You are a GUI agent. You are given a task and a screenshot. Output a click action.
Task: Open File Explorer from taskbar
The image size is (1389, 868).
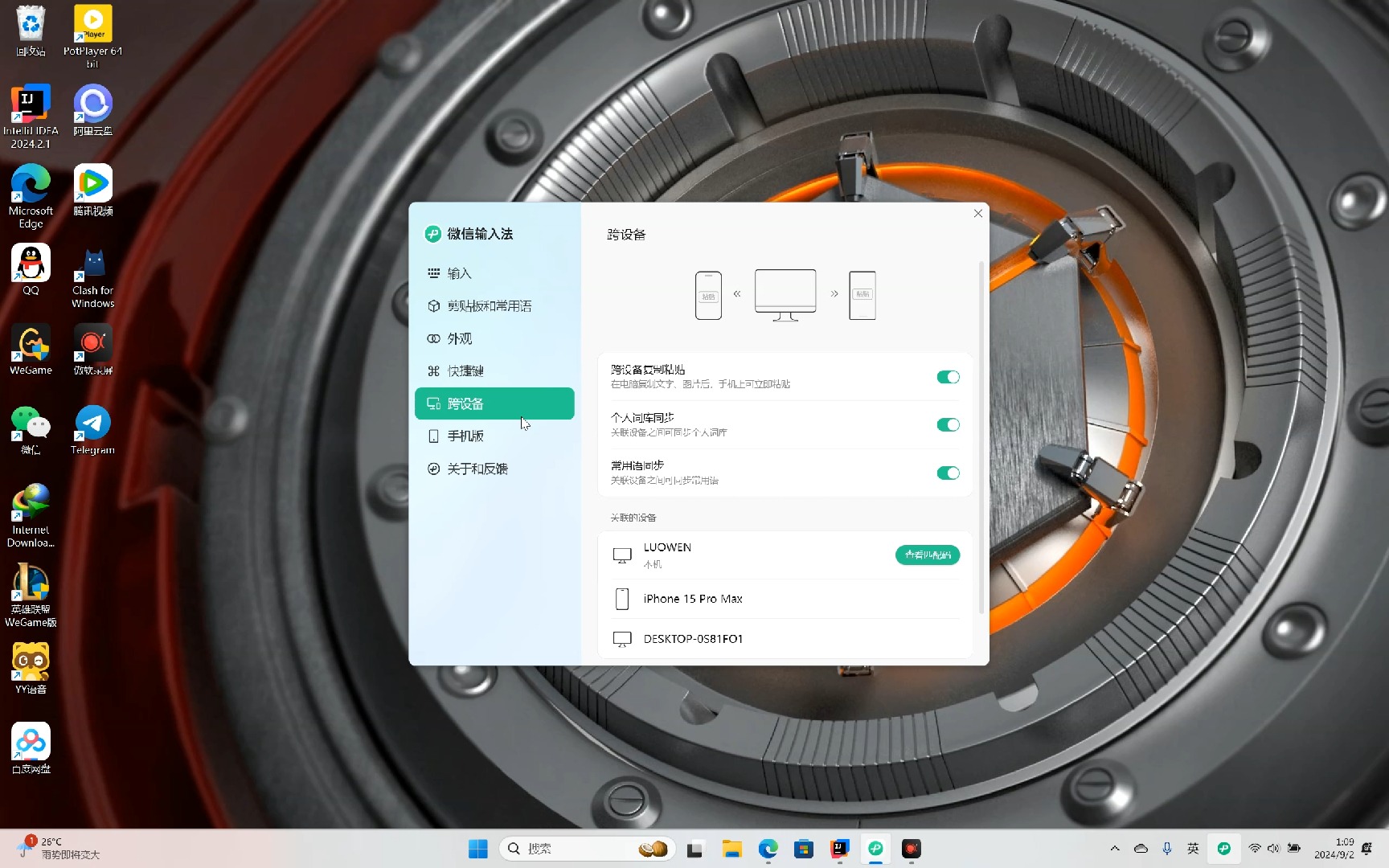coord(731,849)
